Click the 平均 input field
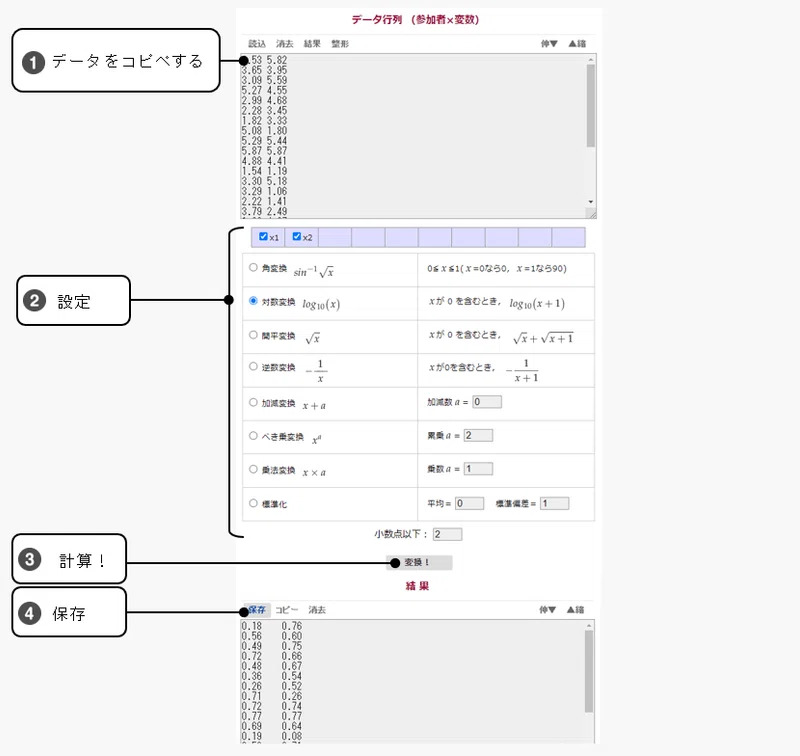 (x=469, y=503)
